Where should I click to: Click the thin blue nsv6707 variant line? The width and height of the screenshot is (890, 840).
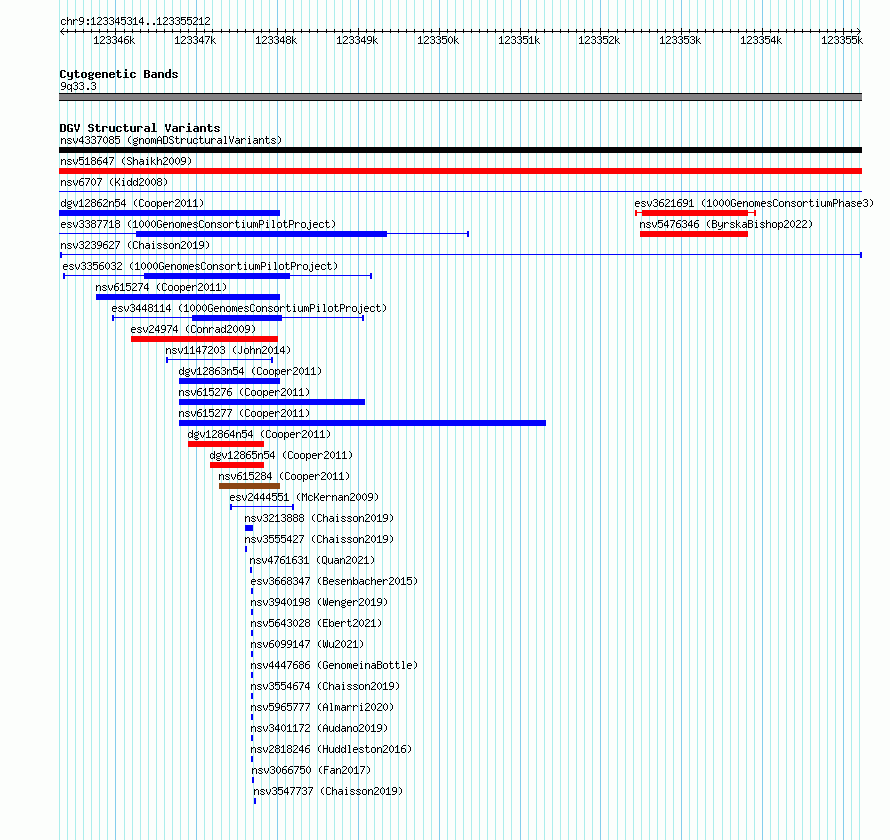tap(460, 192)
